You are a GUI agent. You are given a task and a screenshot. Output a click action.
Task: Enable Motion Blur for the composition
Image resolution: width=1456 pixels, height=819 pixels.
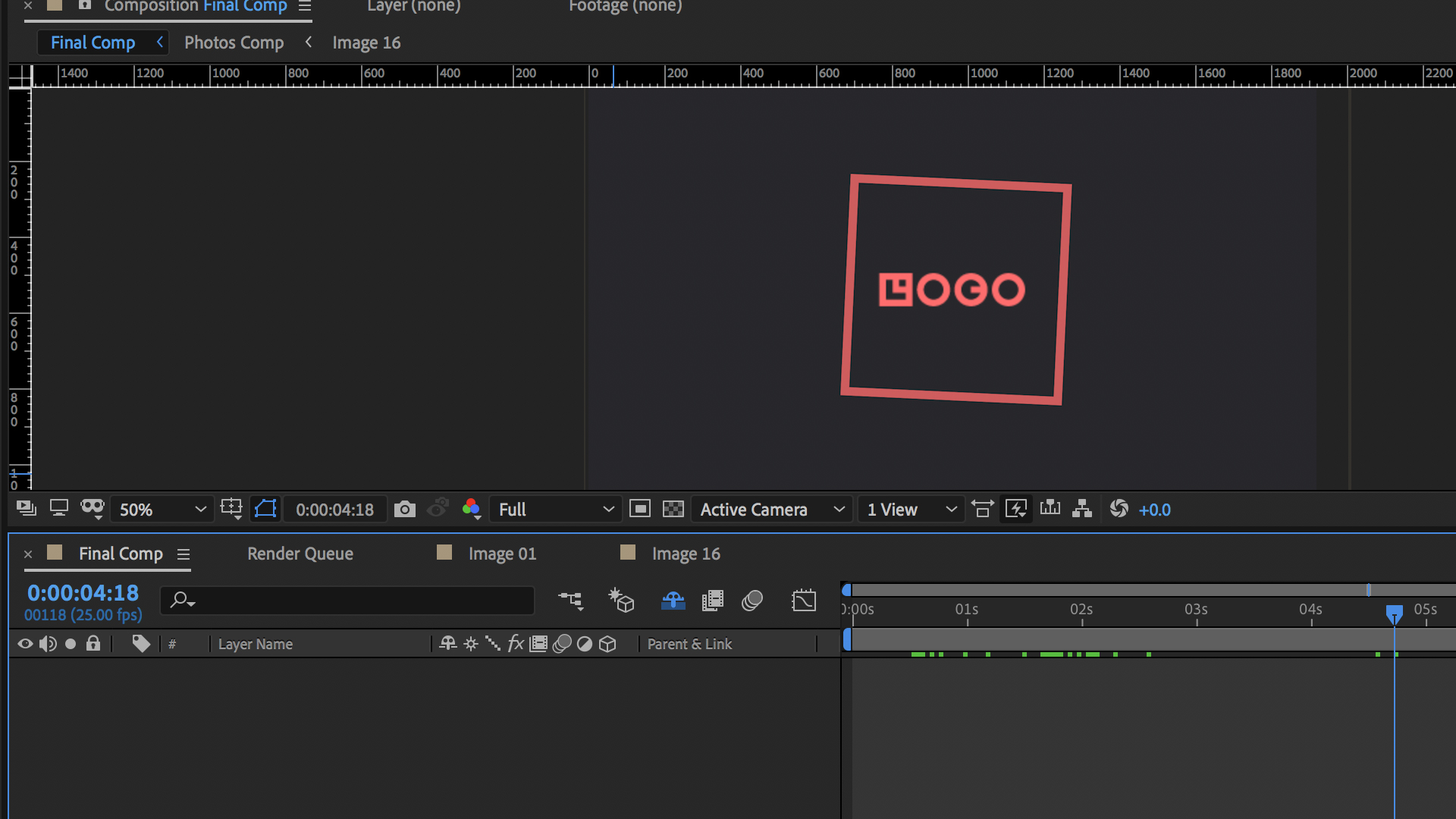tap(752, 600)
